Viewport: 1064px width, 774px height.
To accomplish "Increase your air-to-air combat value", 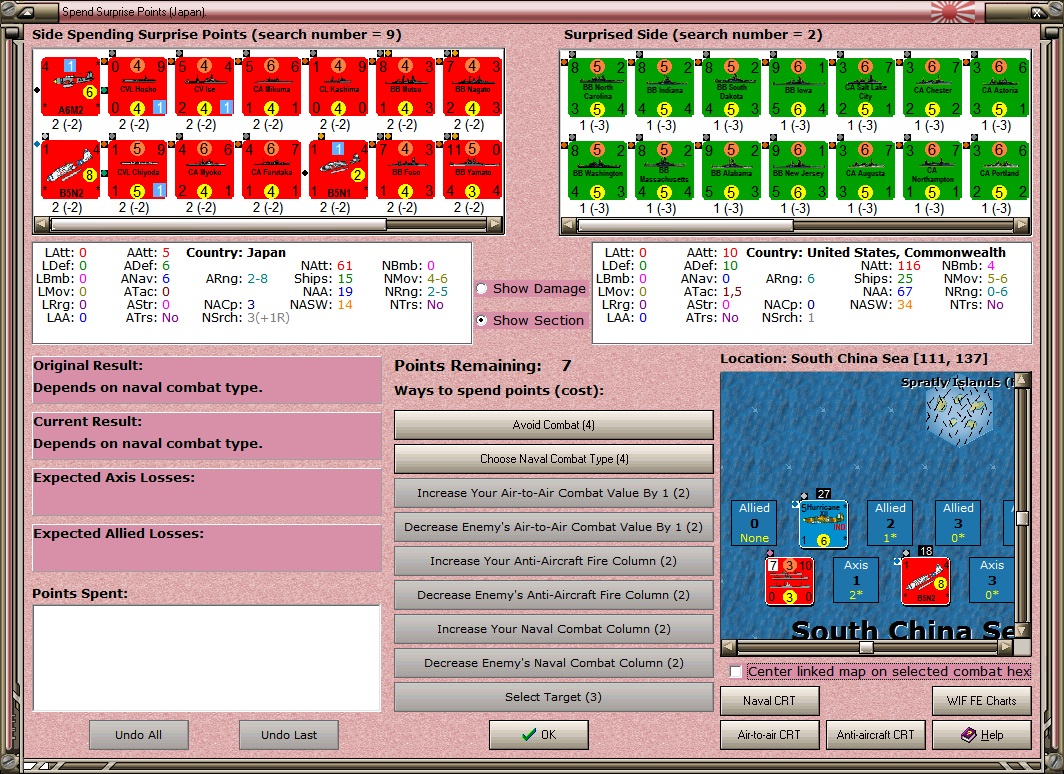I will point(554,493).
